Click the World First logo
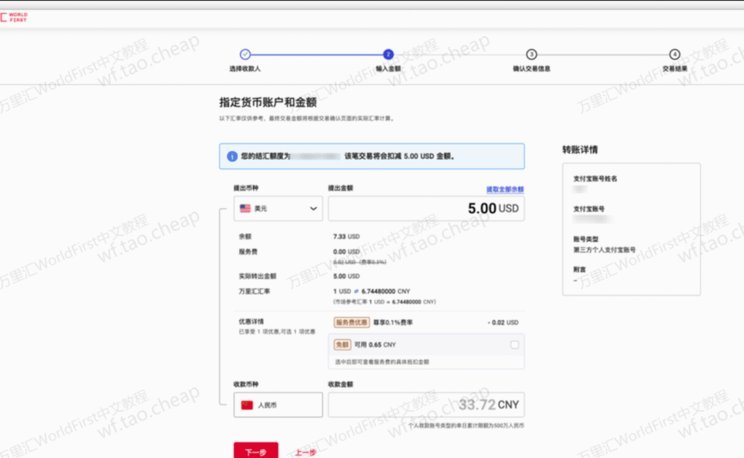Screen dimensions: 744x458 click(x=14, y=18)
